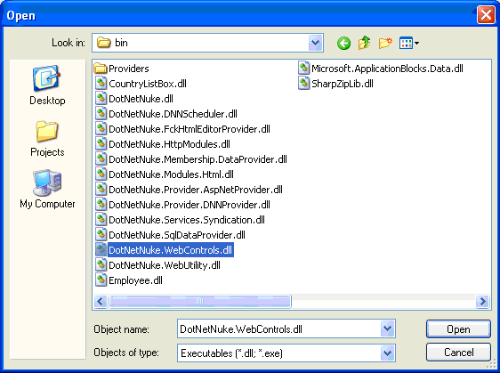
Task: Select the Providers folder icon
Action: pos(101,68)
